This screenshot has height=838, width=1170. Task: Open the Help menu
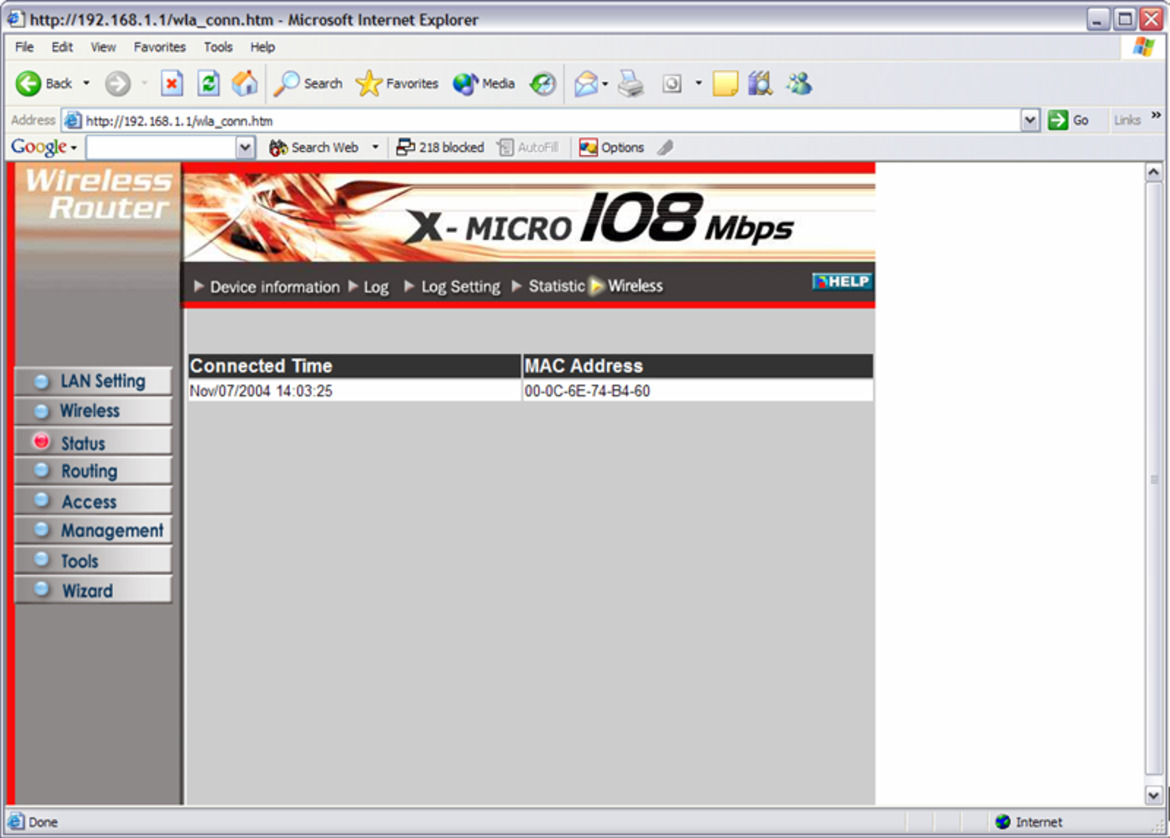coord(263,47)
